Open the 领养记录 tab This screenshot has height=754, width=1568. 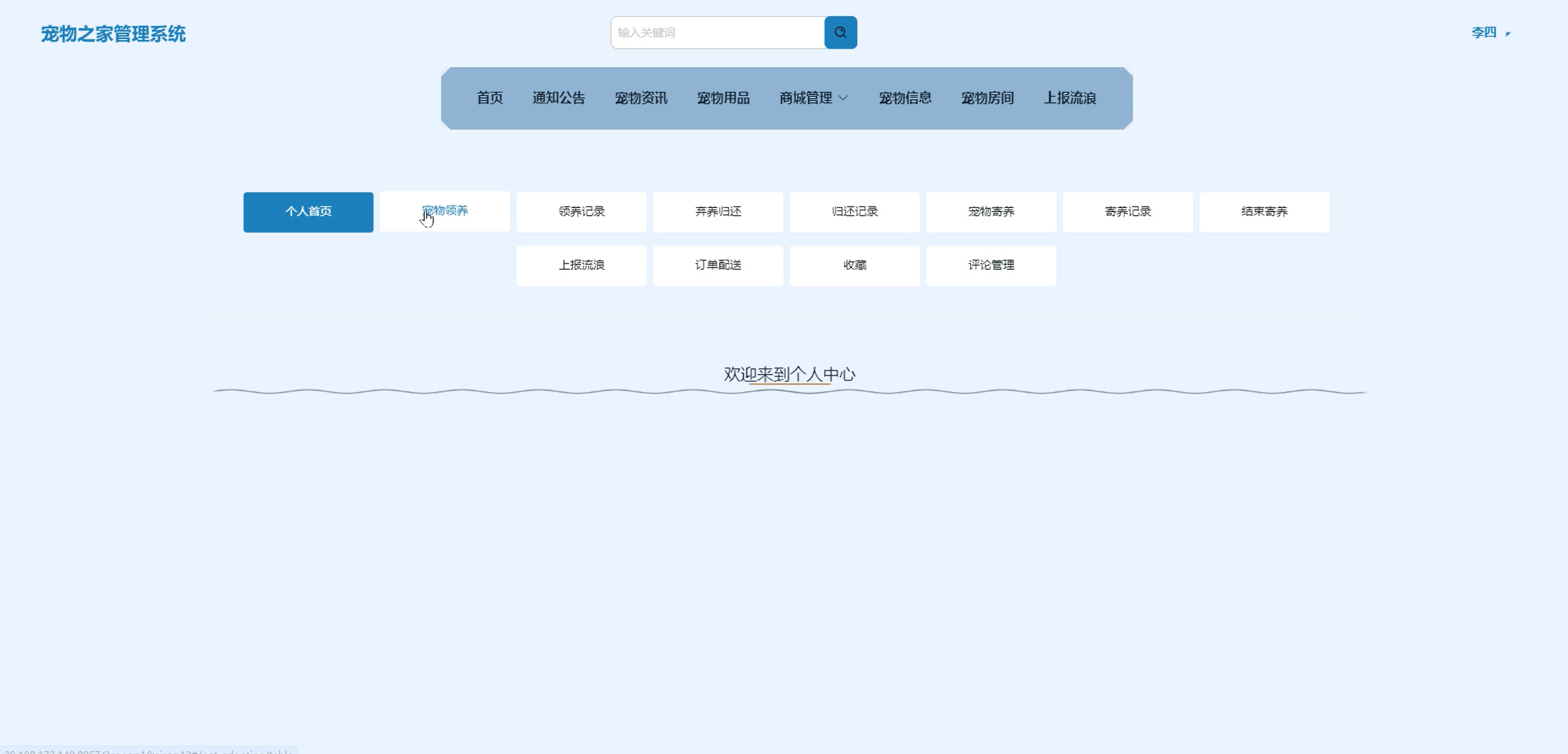coord(581,212)
